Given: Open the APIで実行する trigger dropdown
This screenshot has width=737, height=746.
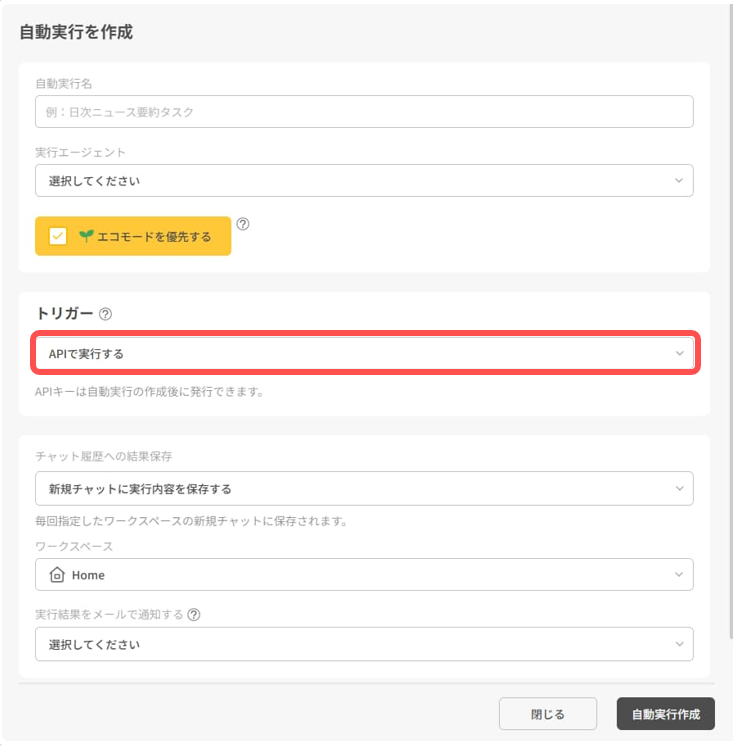Looking at the screenshot, I should [364, 353].
